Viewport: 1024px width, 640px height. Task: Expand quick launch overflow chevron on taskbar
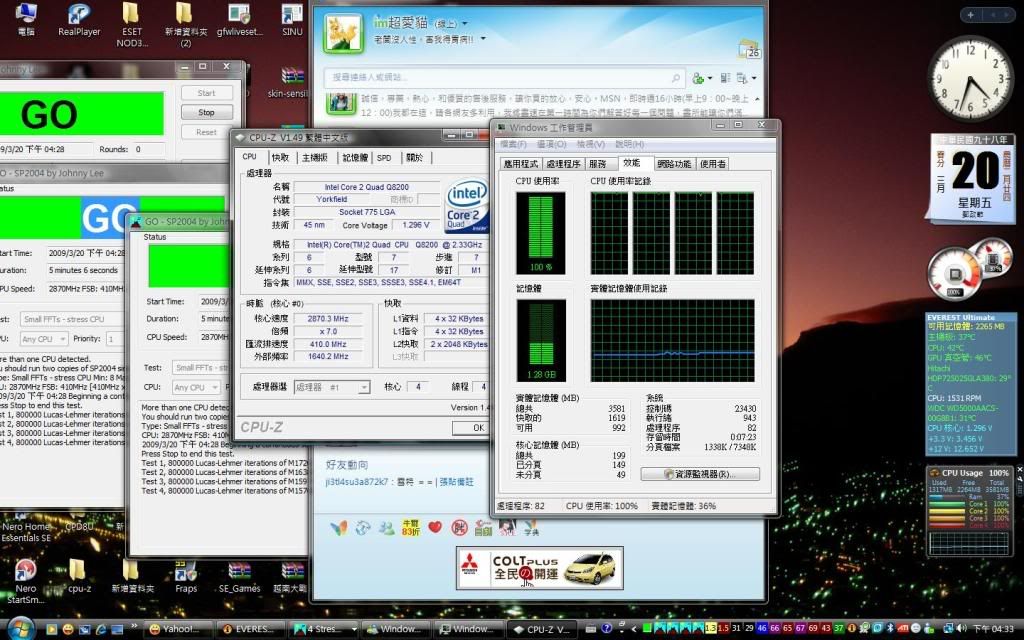(133, 626)
